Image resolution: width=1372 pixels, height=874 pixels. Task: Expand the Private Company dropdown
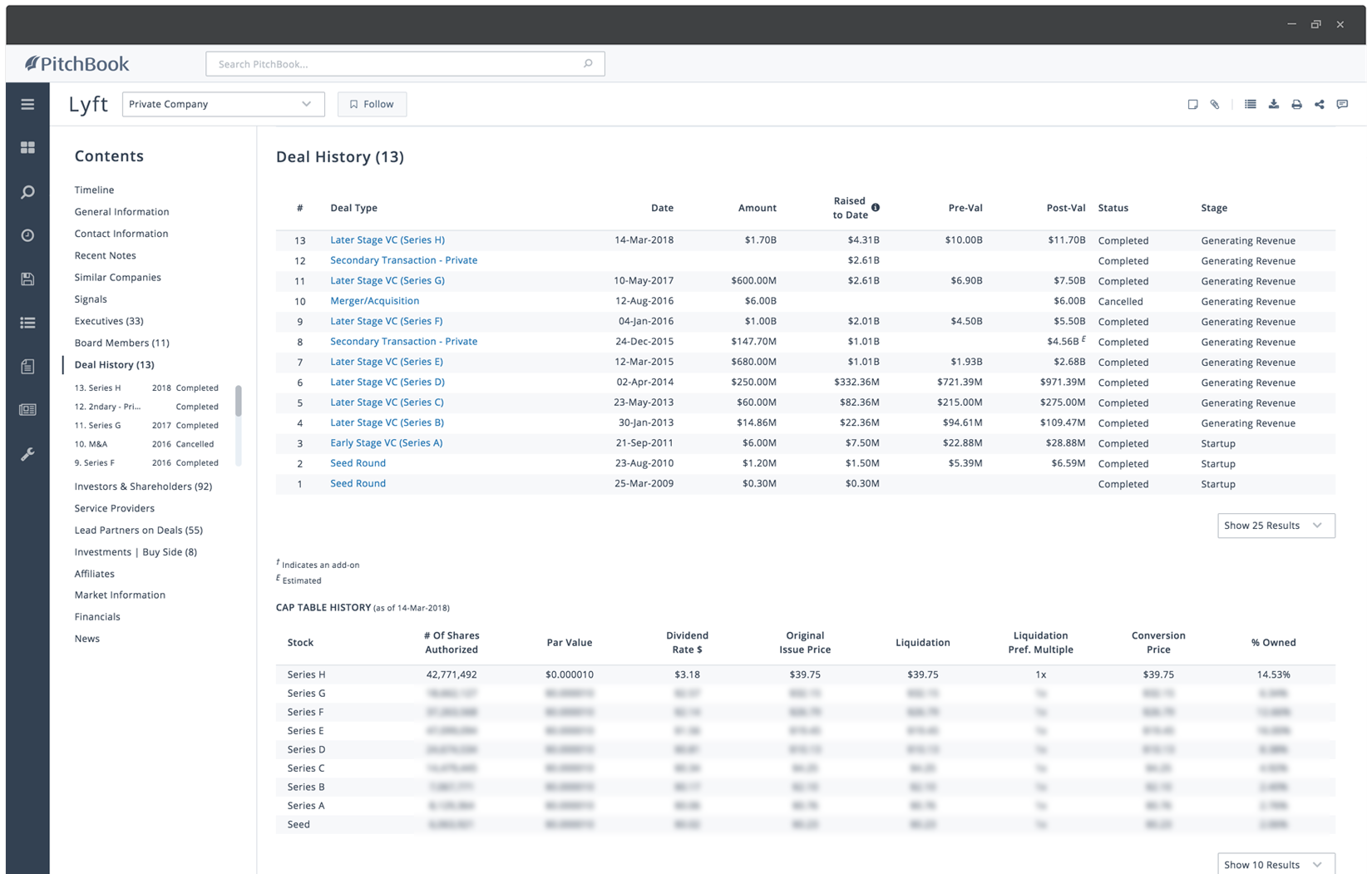click(223, 104)
